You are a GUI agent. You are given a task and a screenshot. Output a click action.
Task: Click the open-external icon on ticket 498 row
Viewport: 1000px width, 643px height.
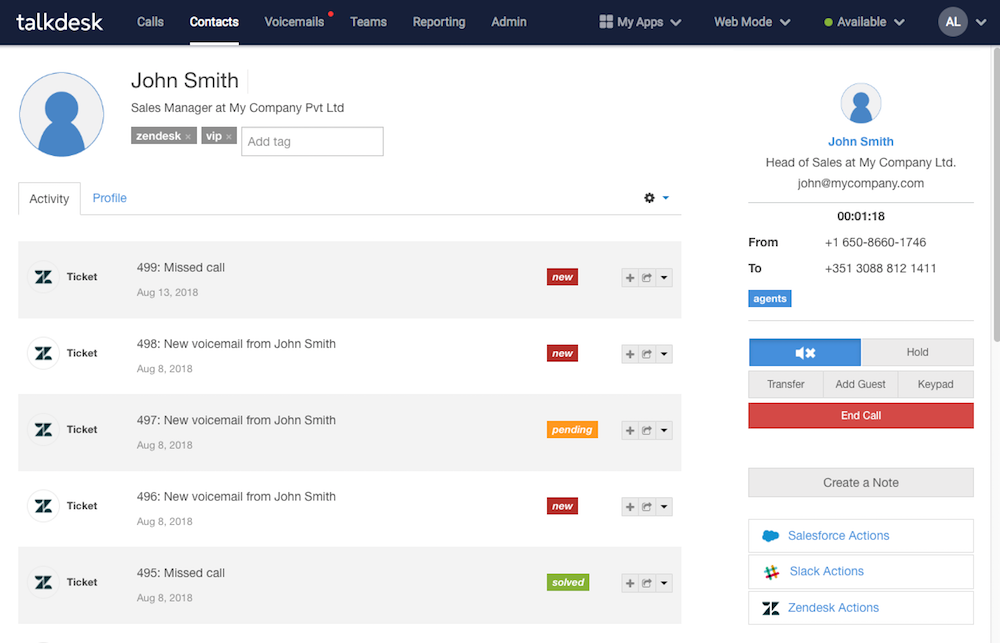tap(647, 354)
